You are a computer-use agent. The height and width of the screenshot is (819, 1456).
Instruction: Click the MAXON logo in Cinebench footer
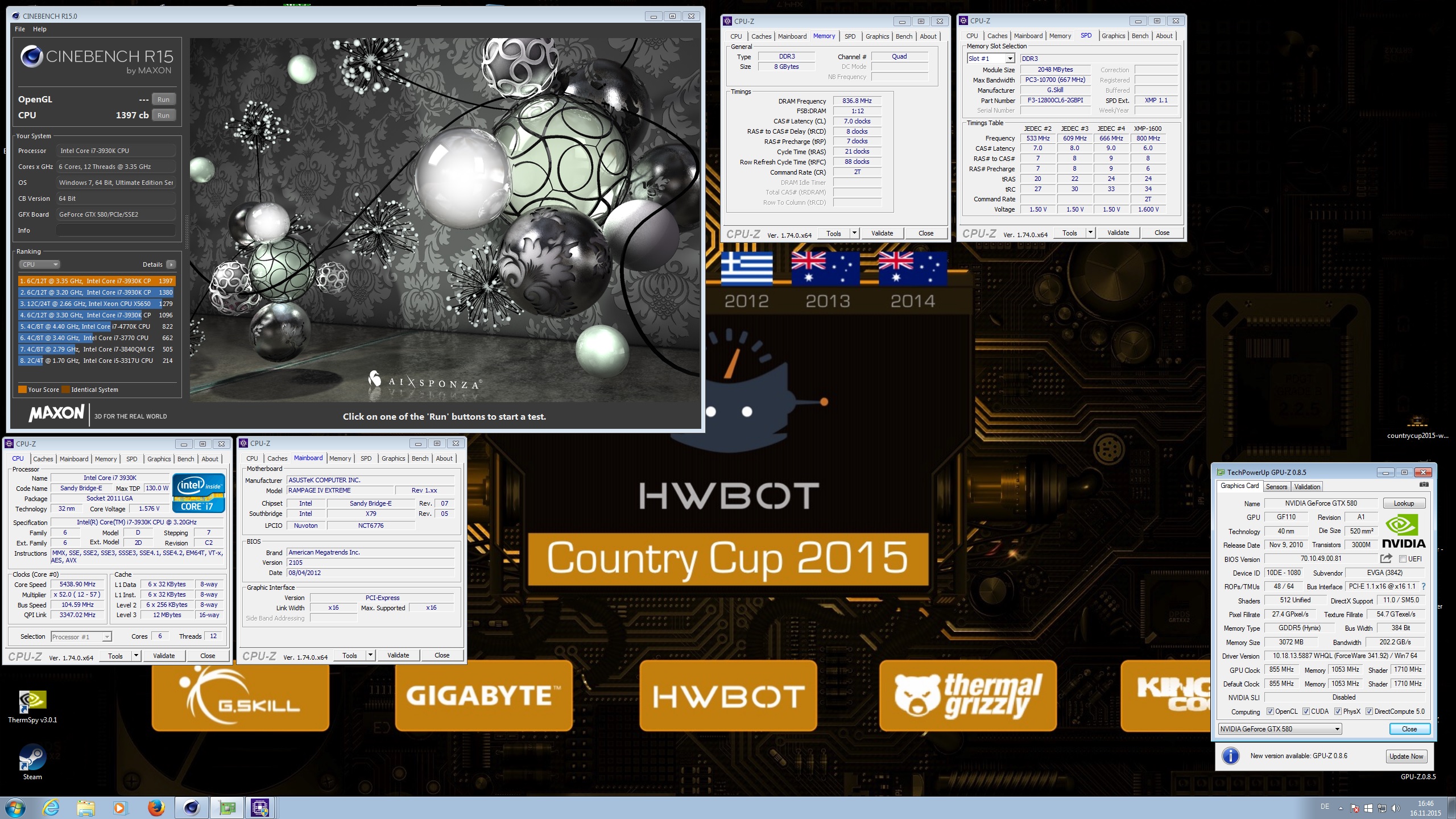pos(56,413)
